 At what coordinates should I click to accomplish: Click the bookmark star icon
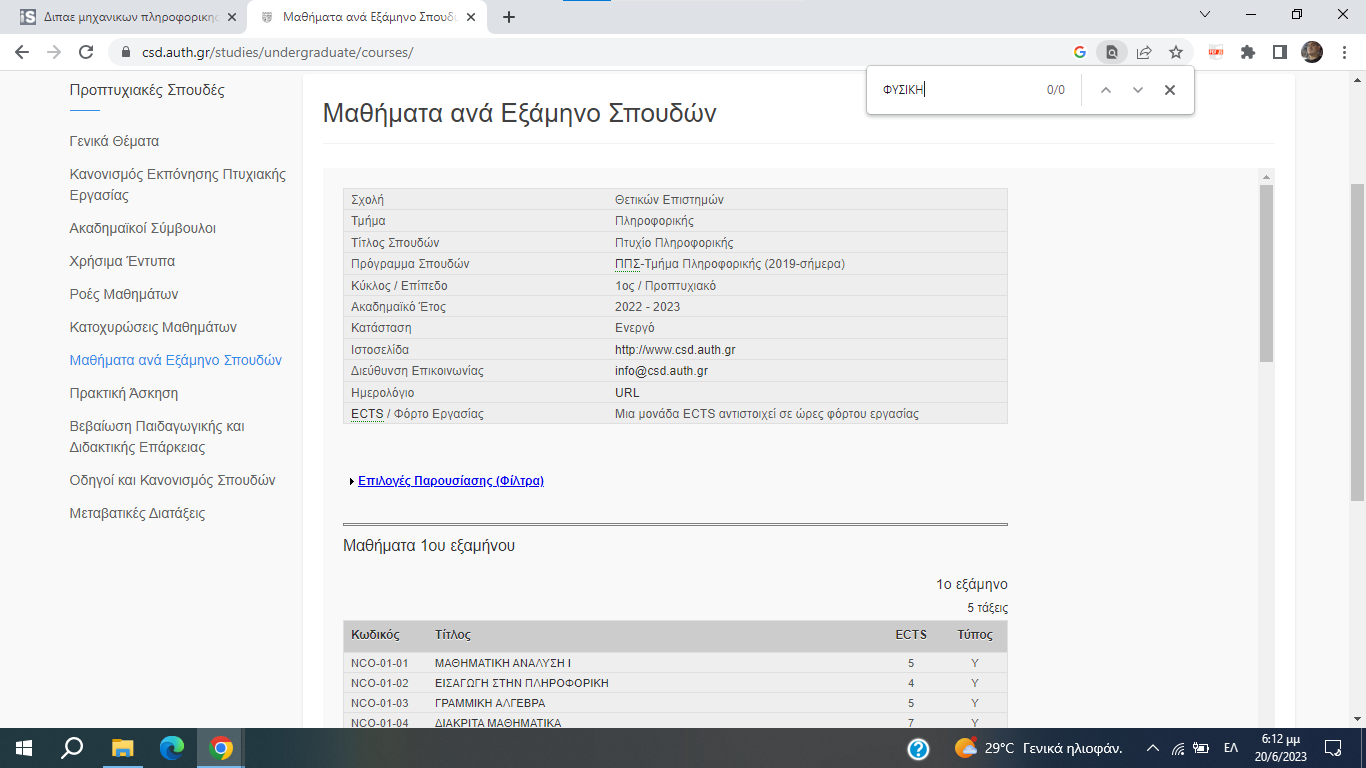(x=1176, y=53)
